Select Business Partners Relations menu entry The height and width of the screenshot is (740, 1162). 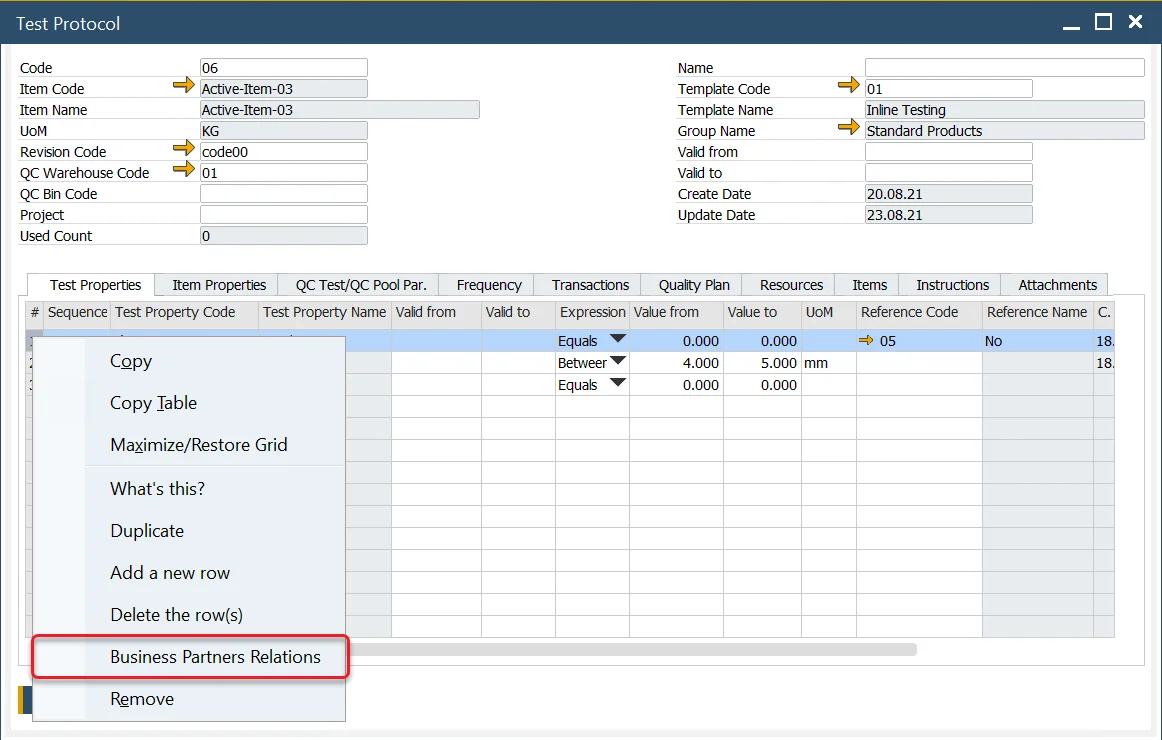(215, 657)
